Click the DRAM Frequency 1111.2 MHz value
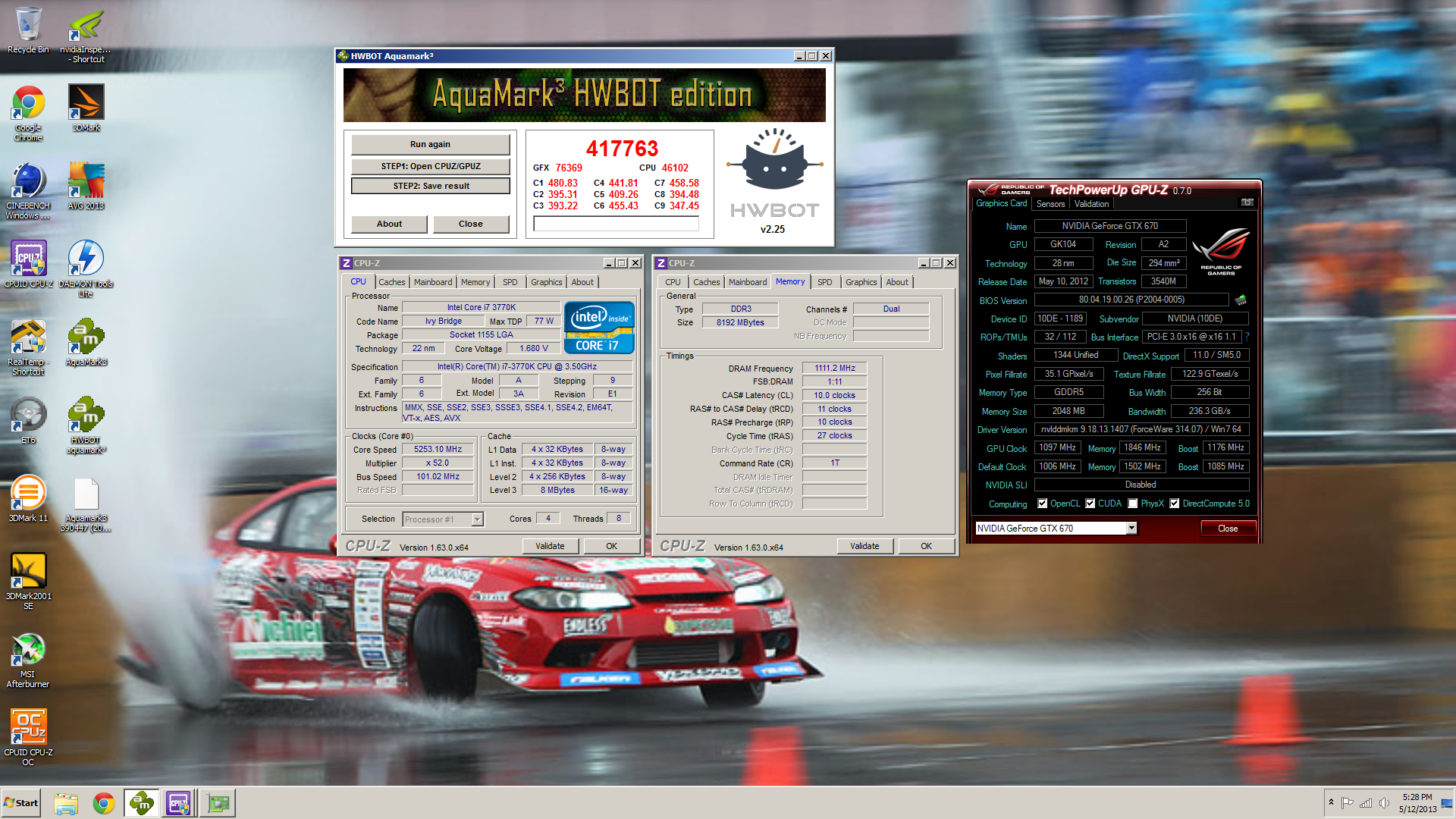 [x=835, y=369]
